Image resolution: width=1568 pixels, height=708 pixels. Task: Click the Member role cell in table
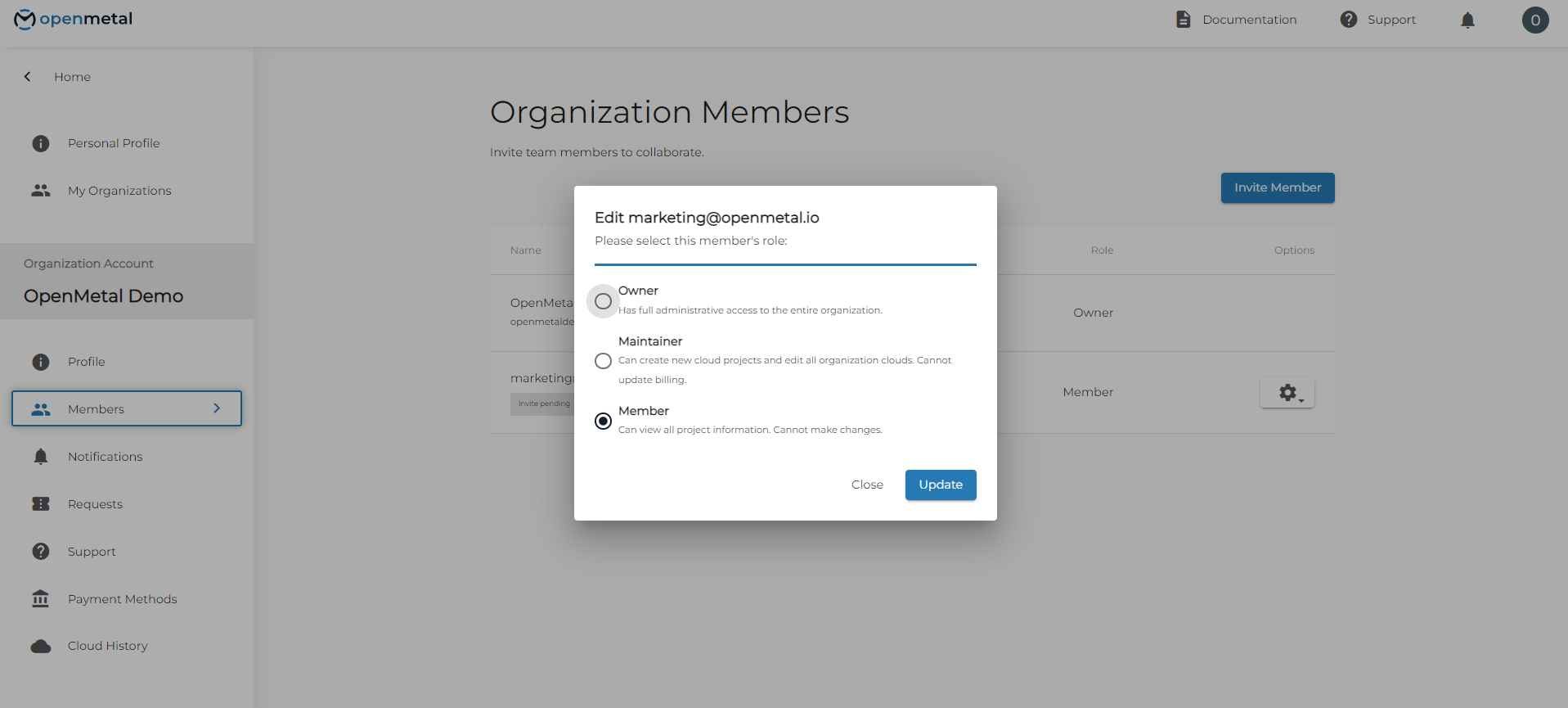pos(1088,392)
